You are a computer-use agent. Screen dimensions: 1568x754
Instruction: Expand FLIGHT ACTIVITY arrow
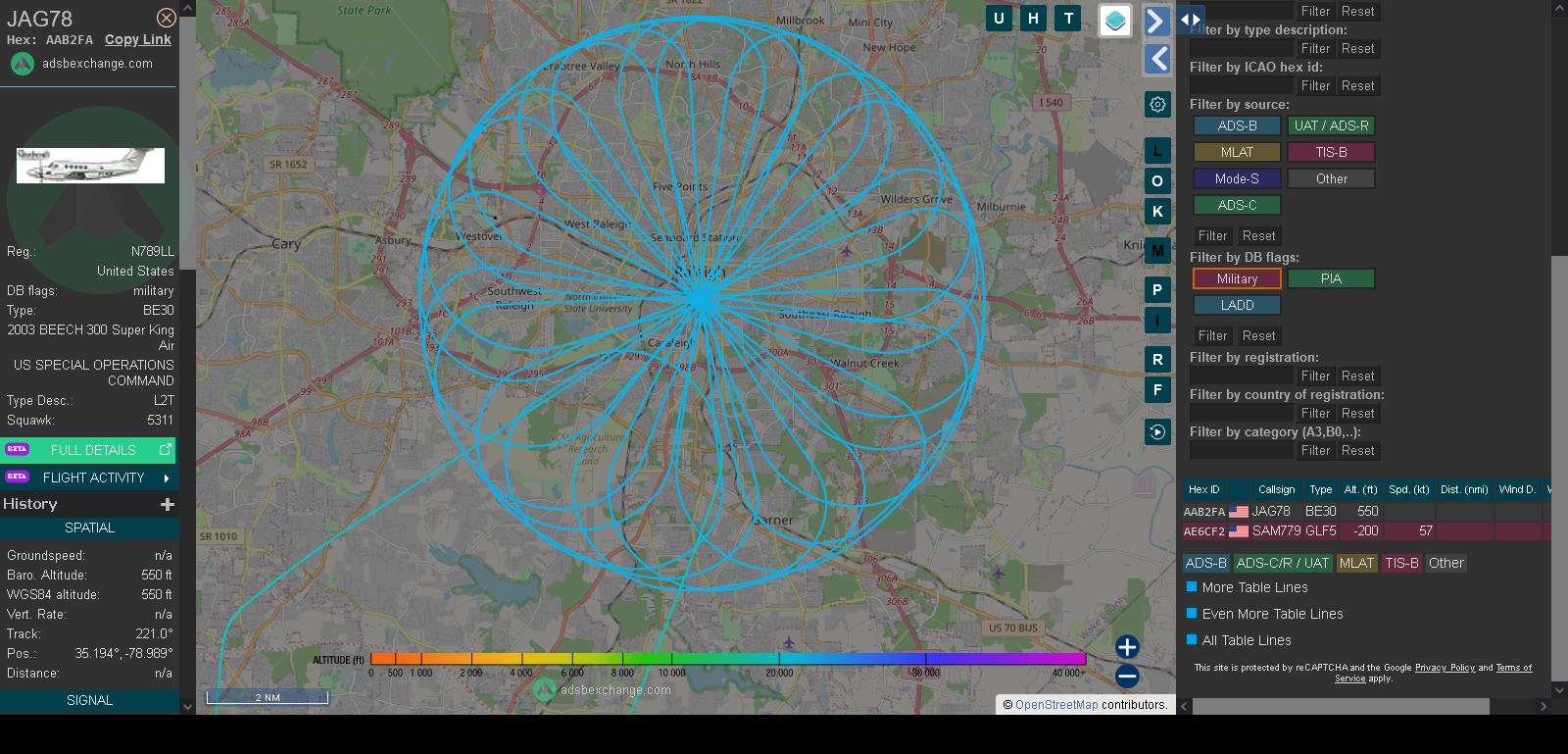click(167, 478)
